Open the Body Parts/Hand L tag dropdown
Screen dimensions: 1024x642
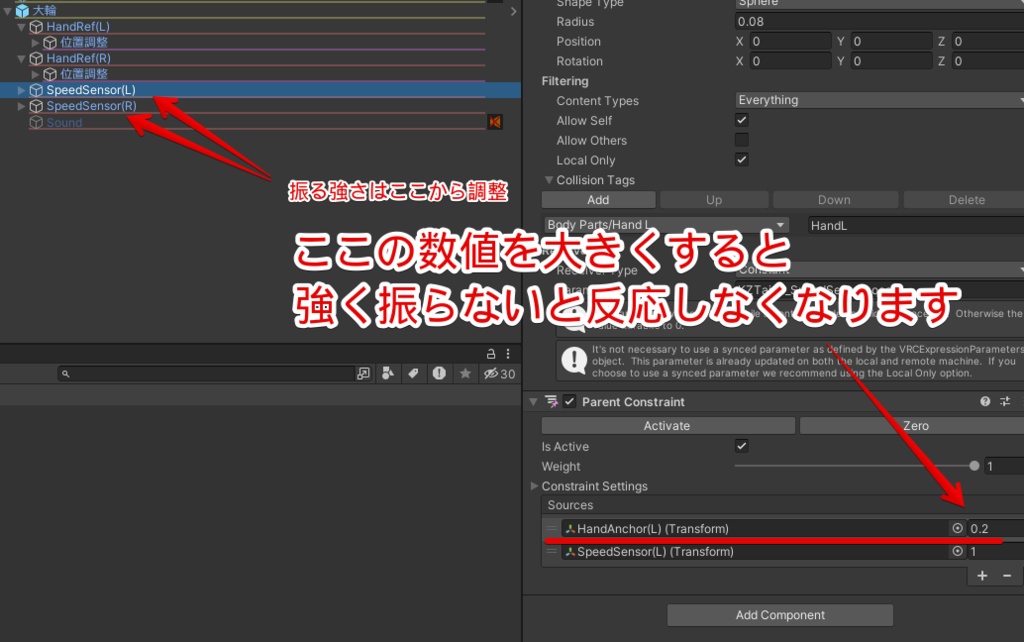665,225
